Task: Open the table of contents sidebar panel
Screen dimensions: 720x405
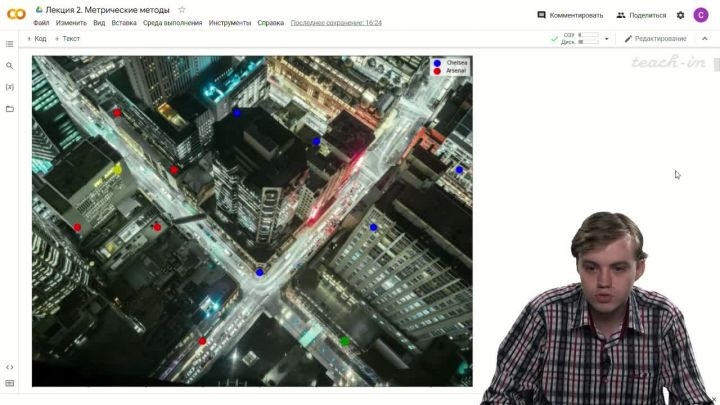Action: [10, 44]
